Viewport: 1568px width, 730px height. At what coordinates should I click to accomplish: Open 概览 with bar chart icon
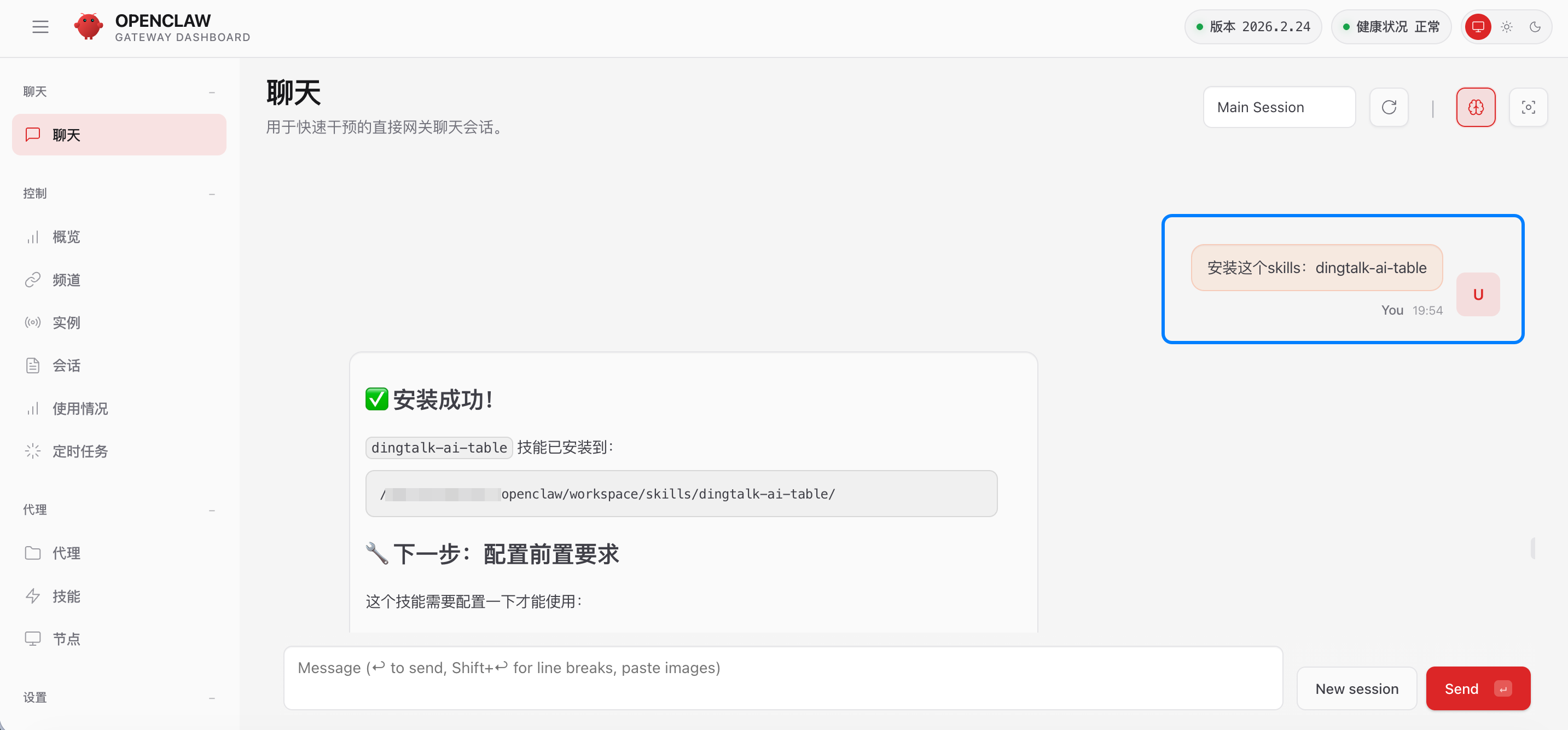tap(66, 237)
